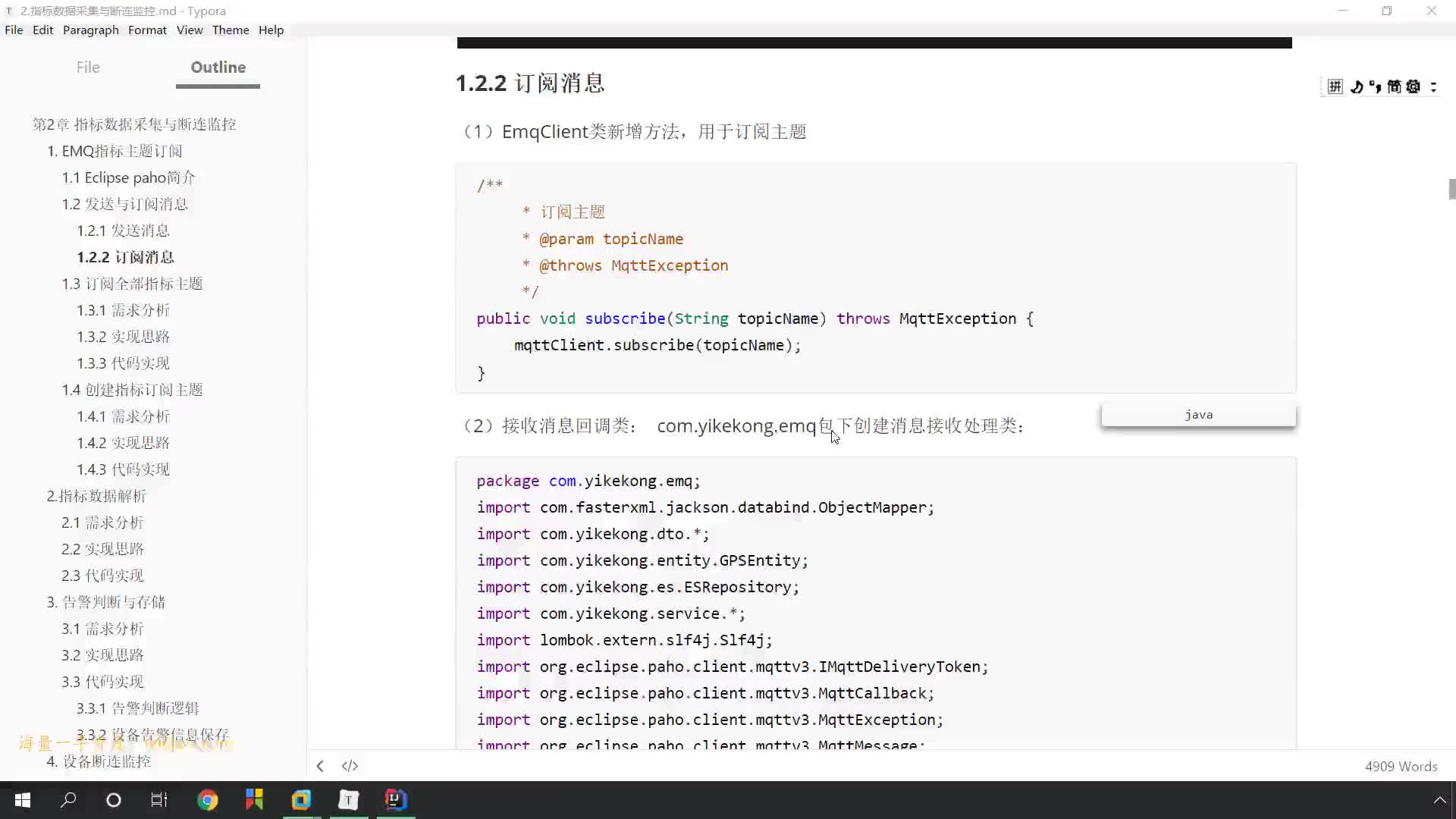Show hidden tray icons chevron
This screenshot has height=819, width=1456.
[1439, 800]
